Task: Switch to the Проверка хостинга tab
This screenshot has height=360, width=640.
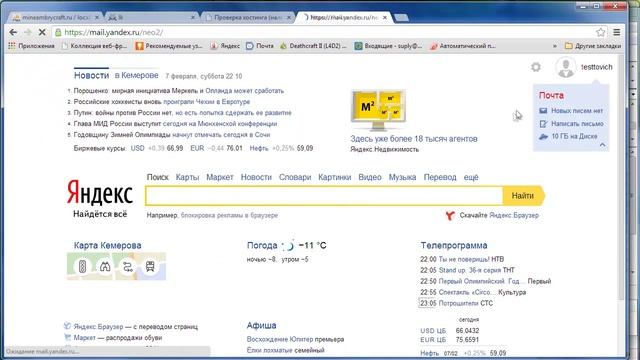Action: [247, 18]
